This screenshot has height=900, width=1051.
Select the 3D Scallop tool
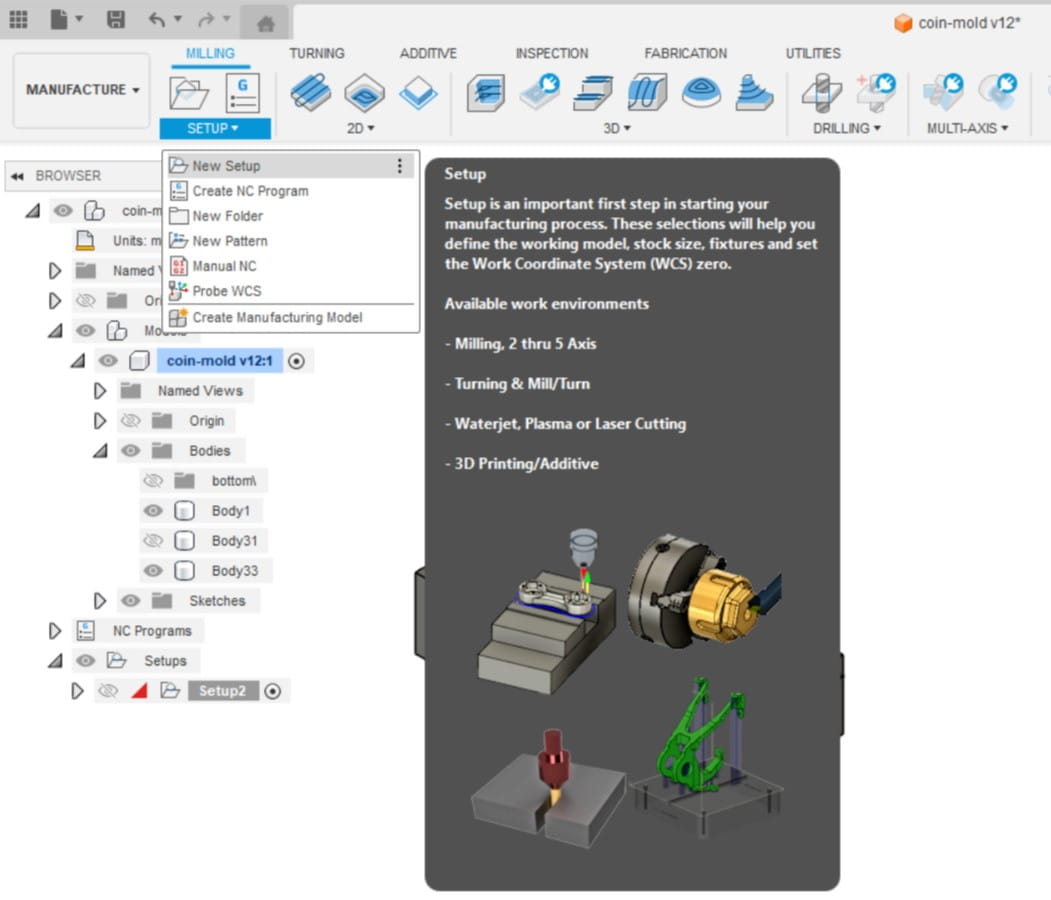click(x=701, y=92)
